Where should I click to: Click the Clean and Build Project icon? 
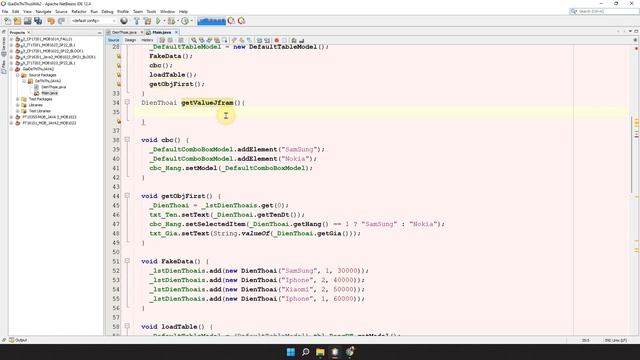click(x=147, y=21)
